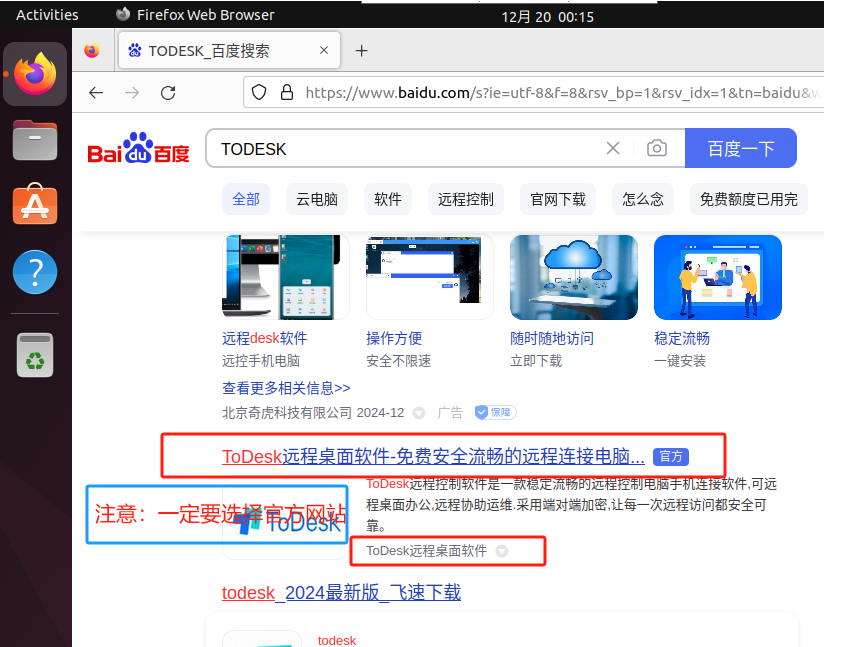Go to the Baidu logo homepage

coord(138,148)
